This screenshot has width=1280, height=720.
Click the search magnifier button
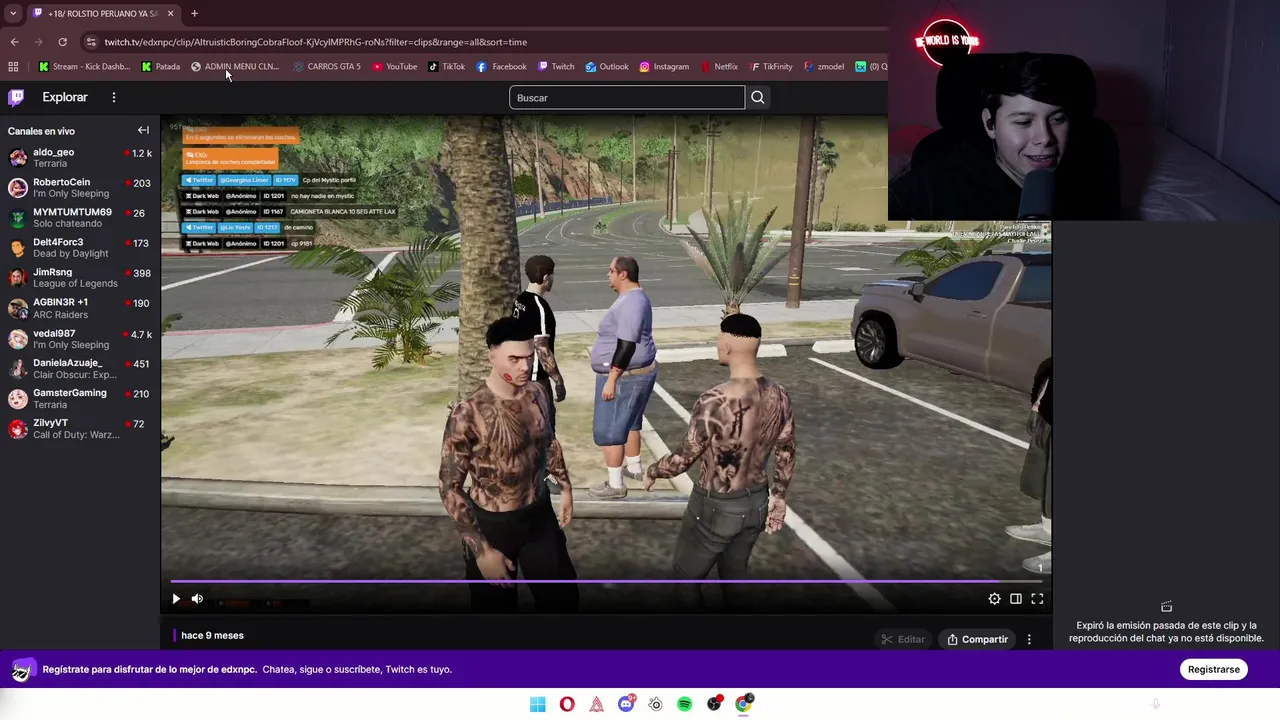point(757,97)
